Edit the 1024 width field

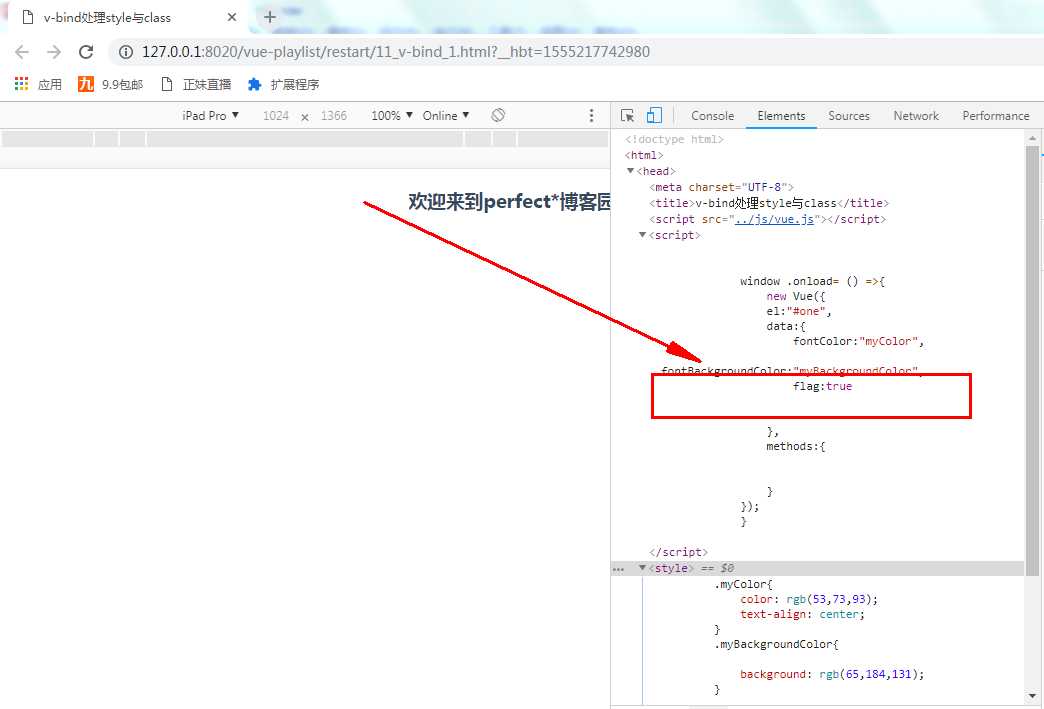(276, 116)
